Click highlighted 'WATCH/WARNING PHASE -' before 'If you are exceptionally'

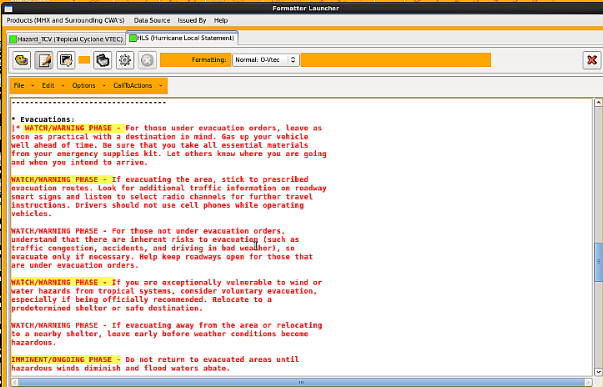coord(62,282)
